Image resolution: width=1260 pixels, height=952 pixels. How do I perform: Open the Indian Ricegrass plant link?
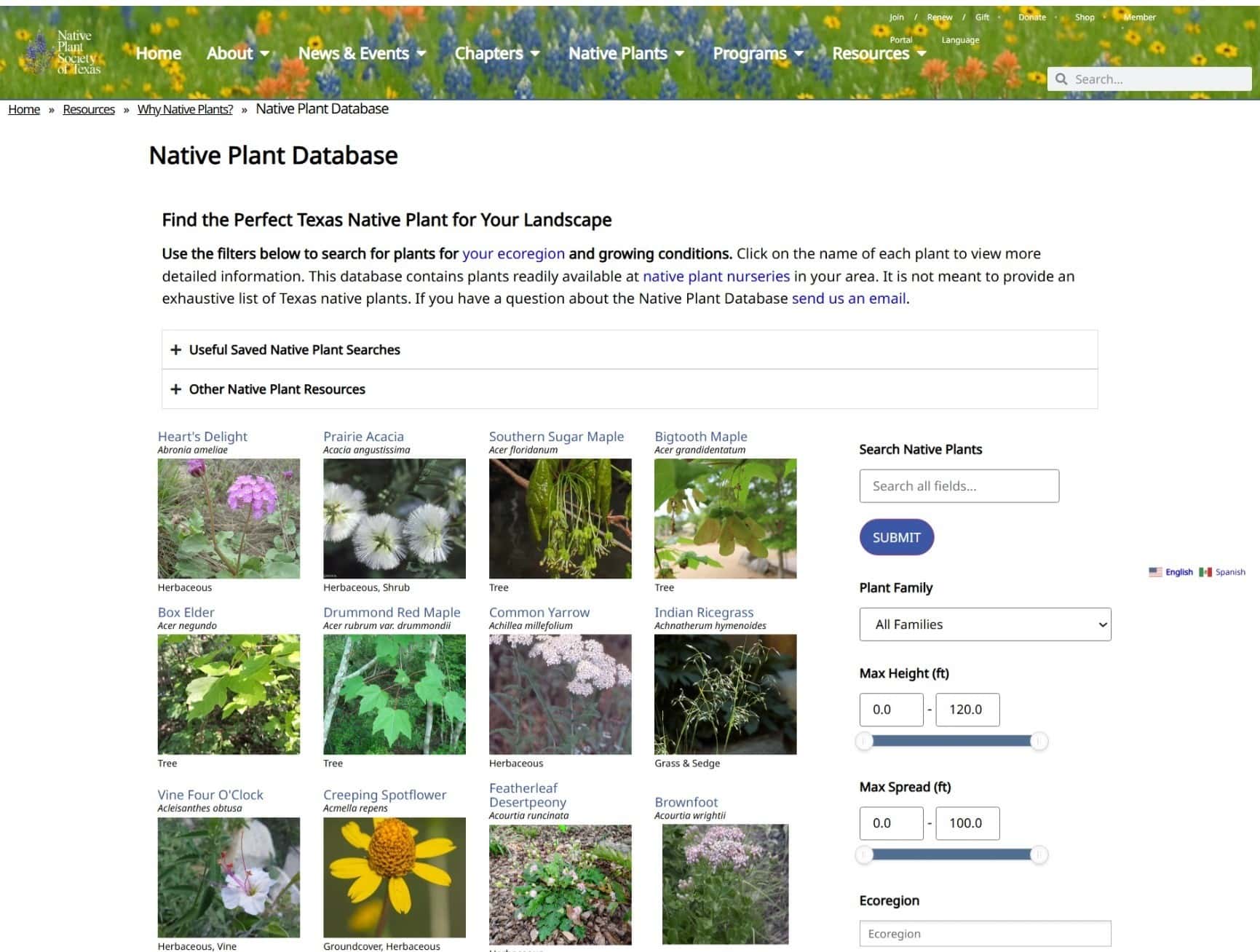click(704, 612)
